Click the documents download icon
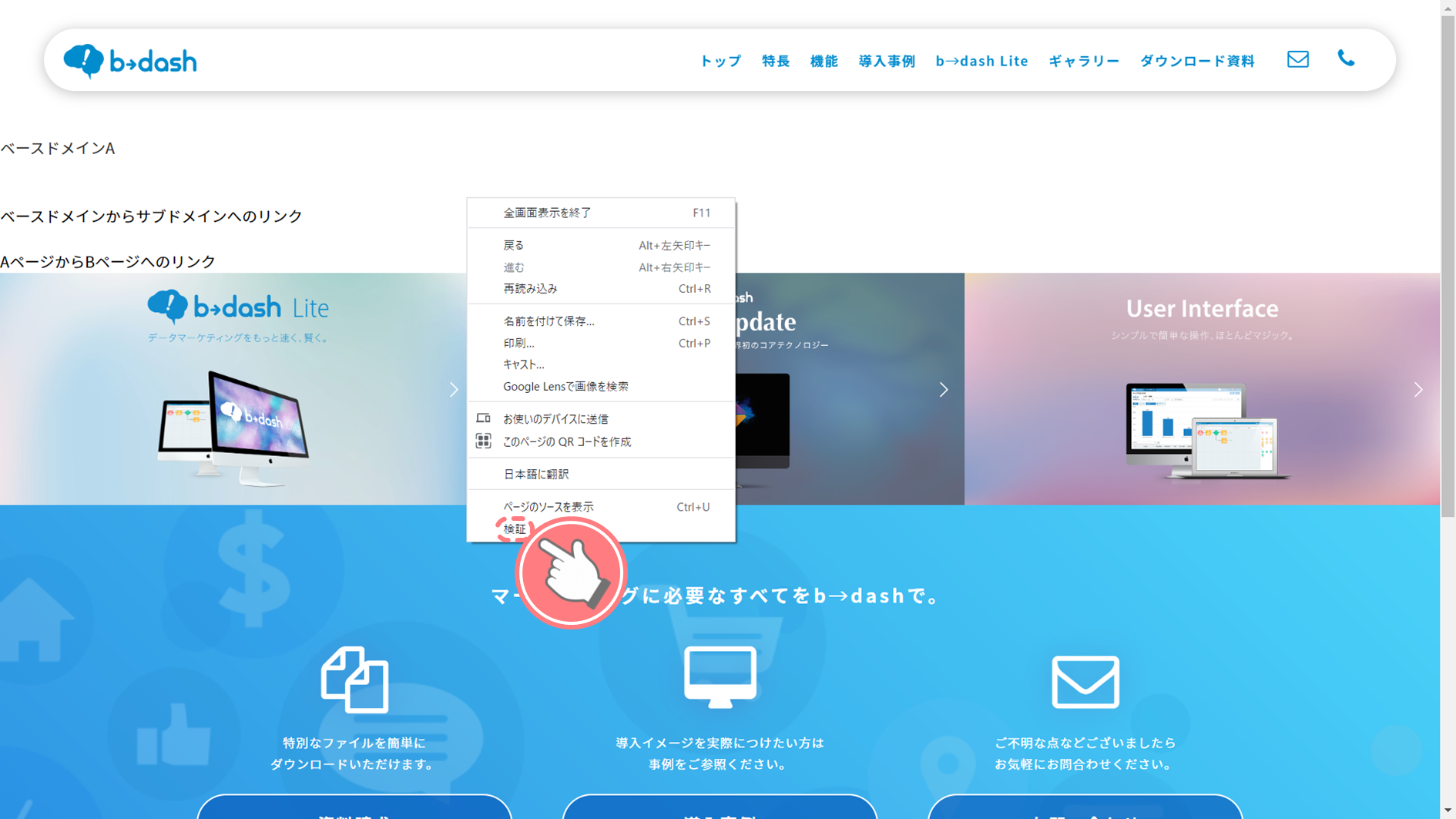Viewport: 1456px width, 819px height. coord(354,680)
